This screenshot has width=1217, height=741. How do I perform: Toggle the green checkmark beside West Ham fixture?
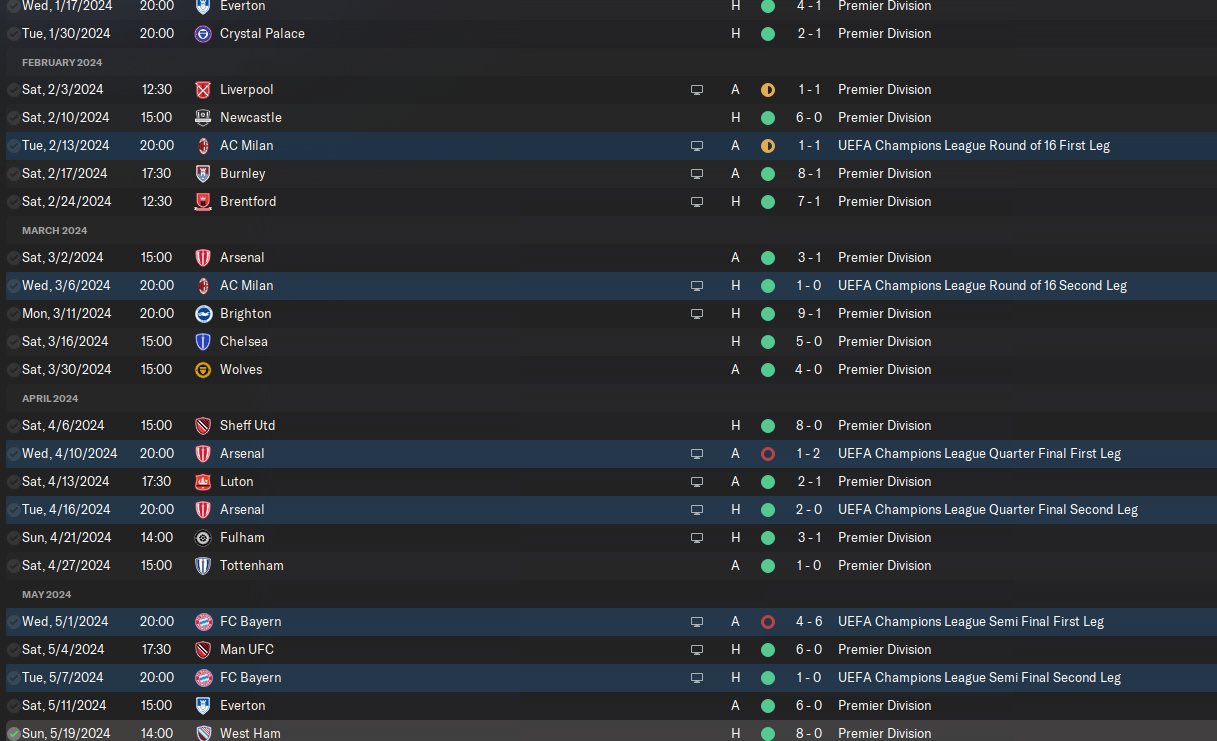pyautogui.click(x=13, y=733)
